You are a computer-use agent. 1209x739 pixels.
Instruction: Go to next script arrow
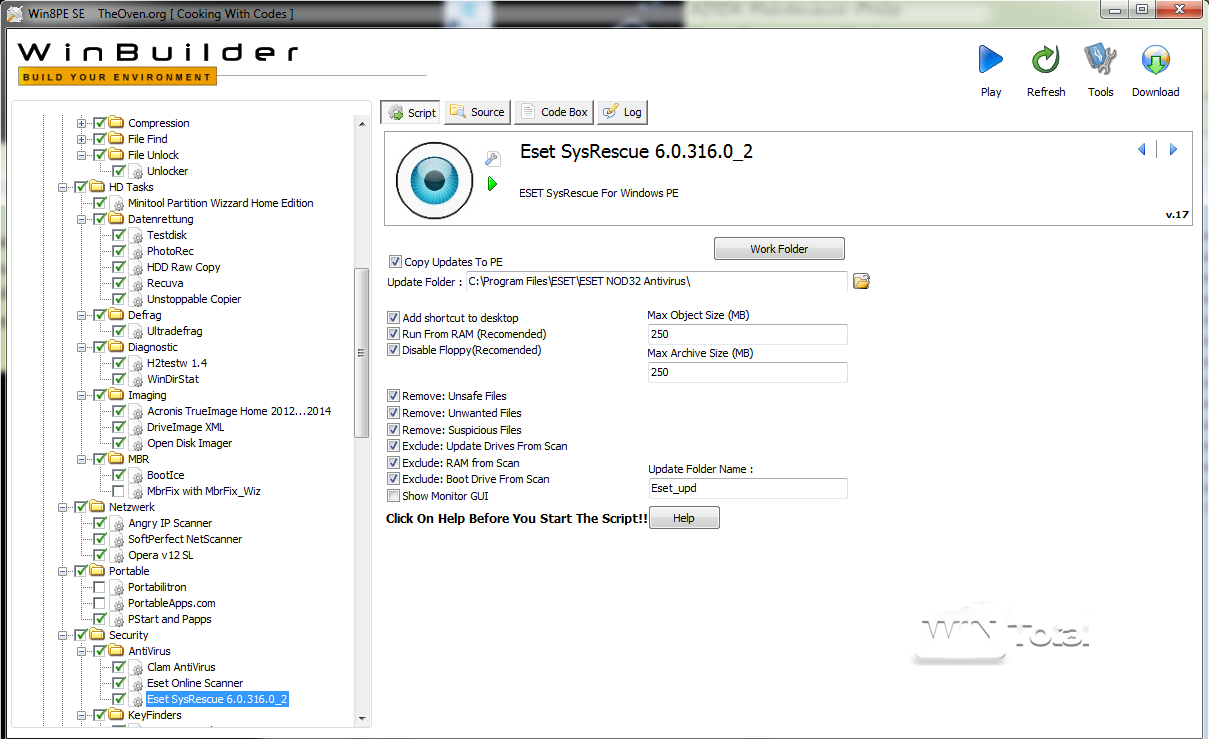(1173, 150)
